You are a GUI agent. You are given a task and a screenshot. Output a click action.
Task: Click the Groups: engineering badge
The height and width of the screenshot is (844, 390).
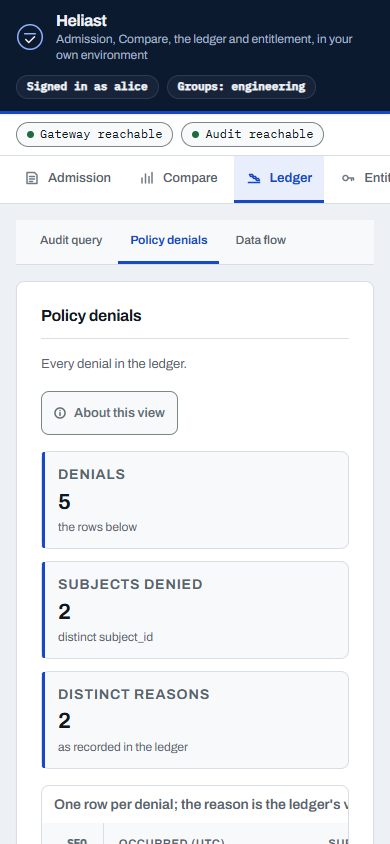[x=242, y=87]
